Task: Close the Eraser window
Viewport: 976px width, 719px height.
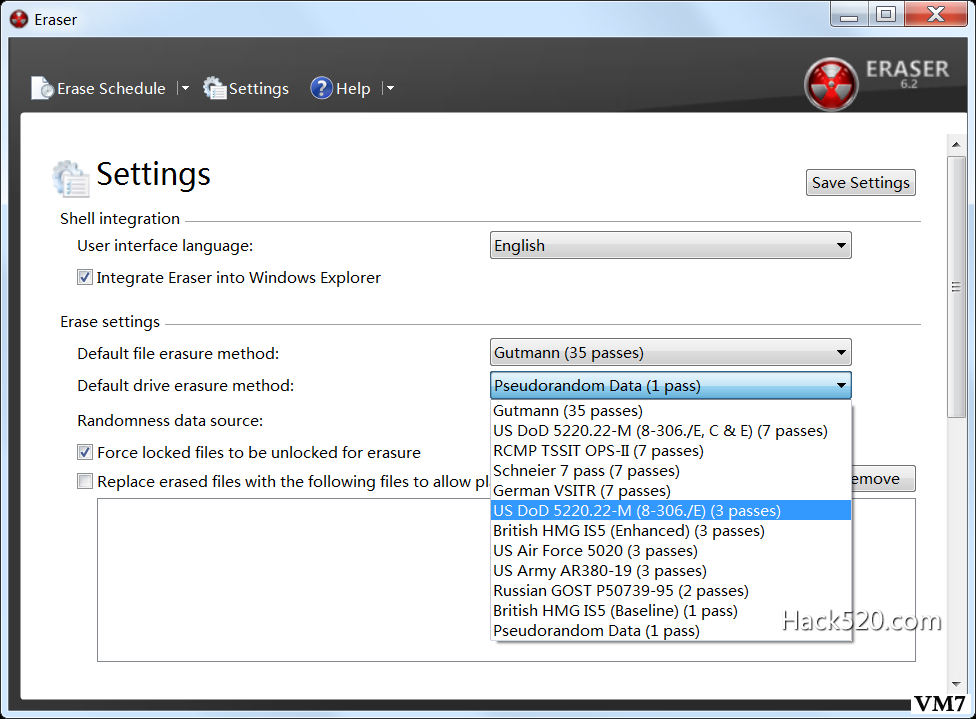Action: [936, 15]
